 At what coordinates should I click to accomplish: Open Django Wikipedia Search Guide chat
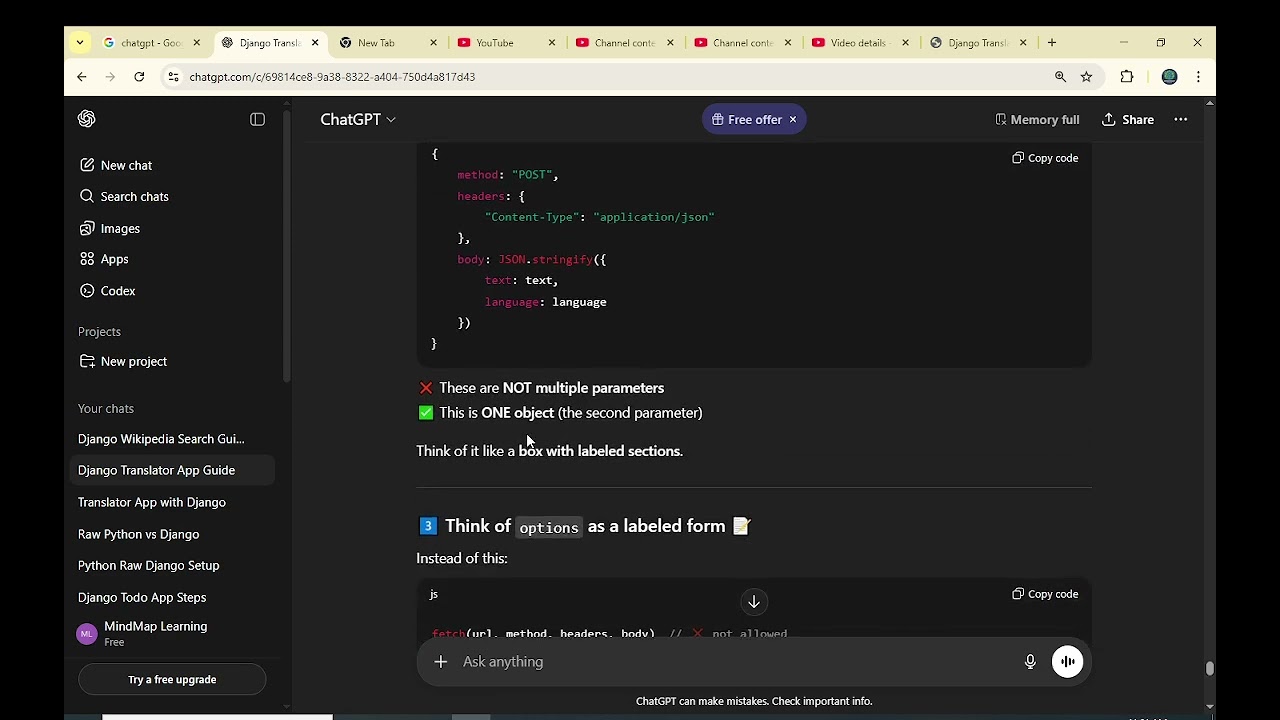click(161, 439)
